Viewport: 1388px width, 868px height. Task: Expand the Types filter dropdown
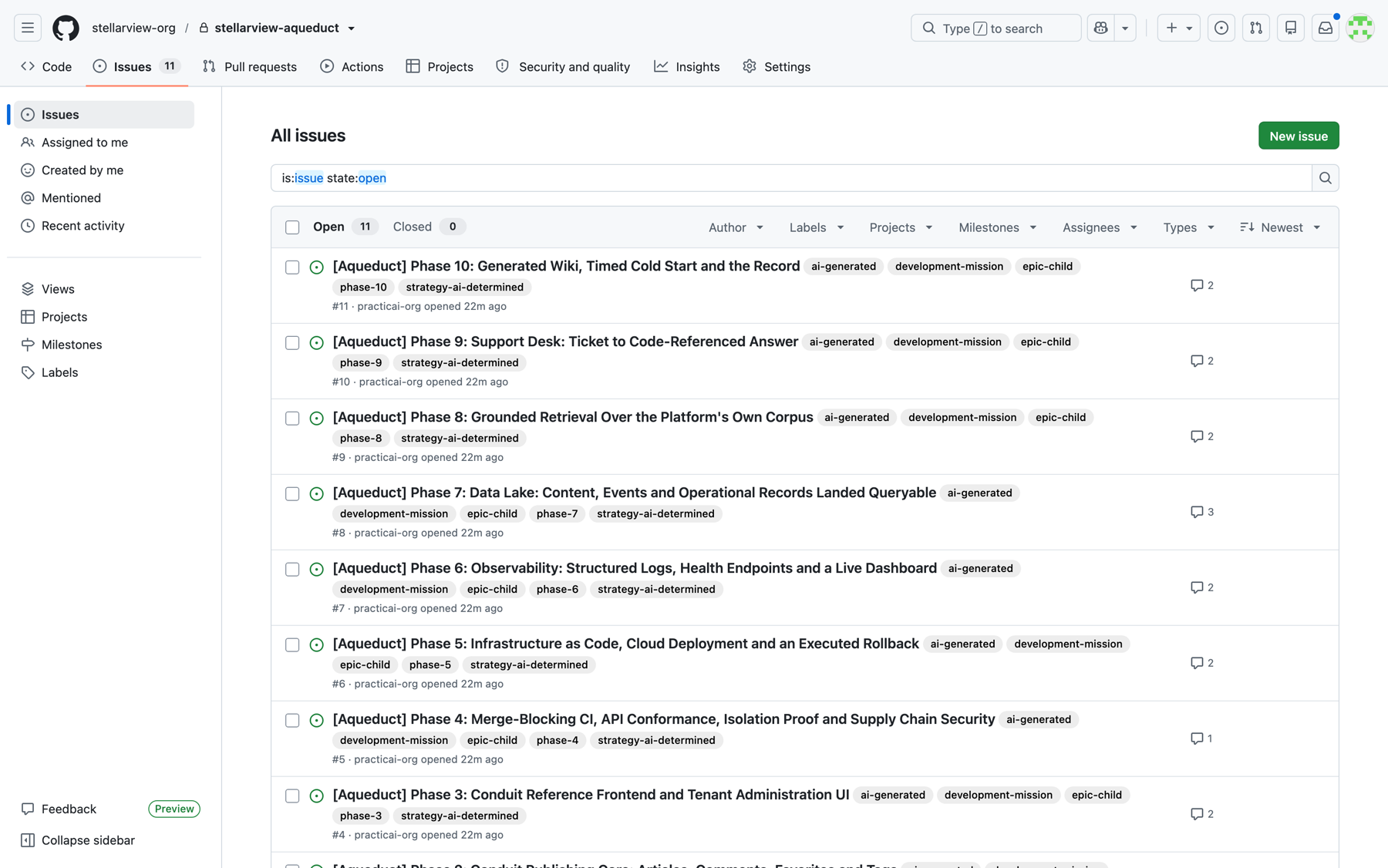1188,227
